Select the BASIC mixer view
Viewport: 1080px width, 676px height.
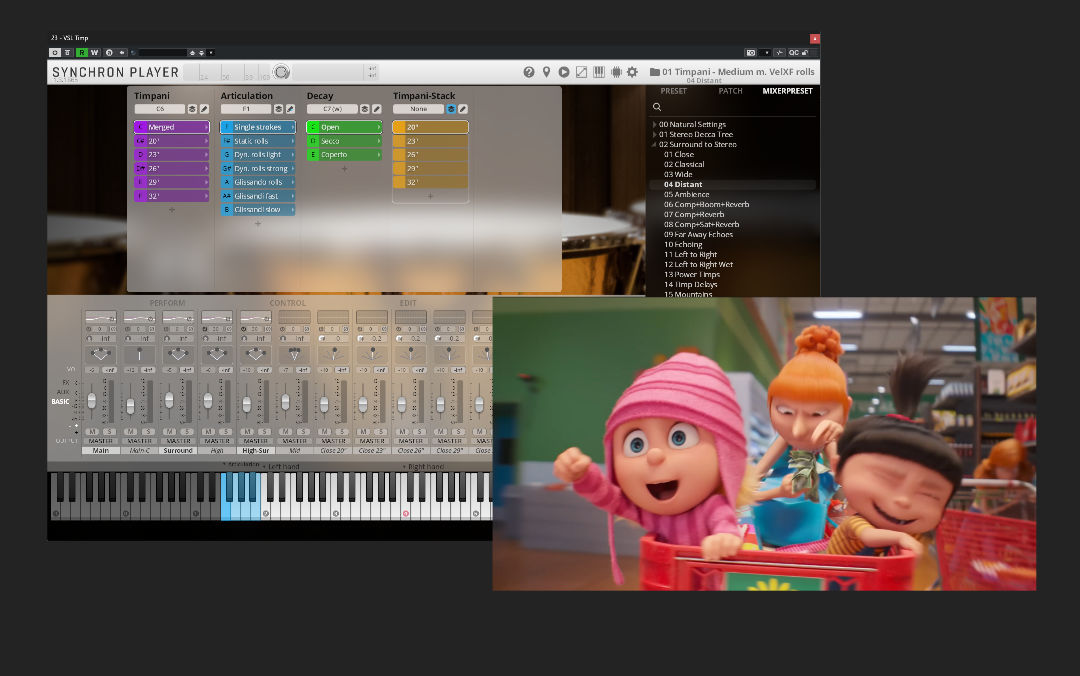point(60,401)
